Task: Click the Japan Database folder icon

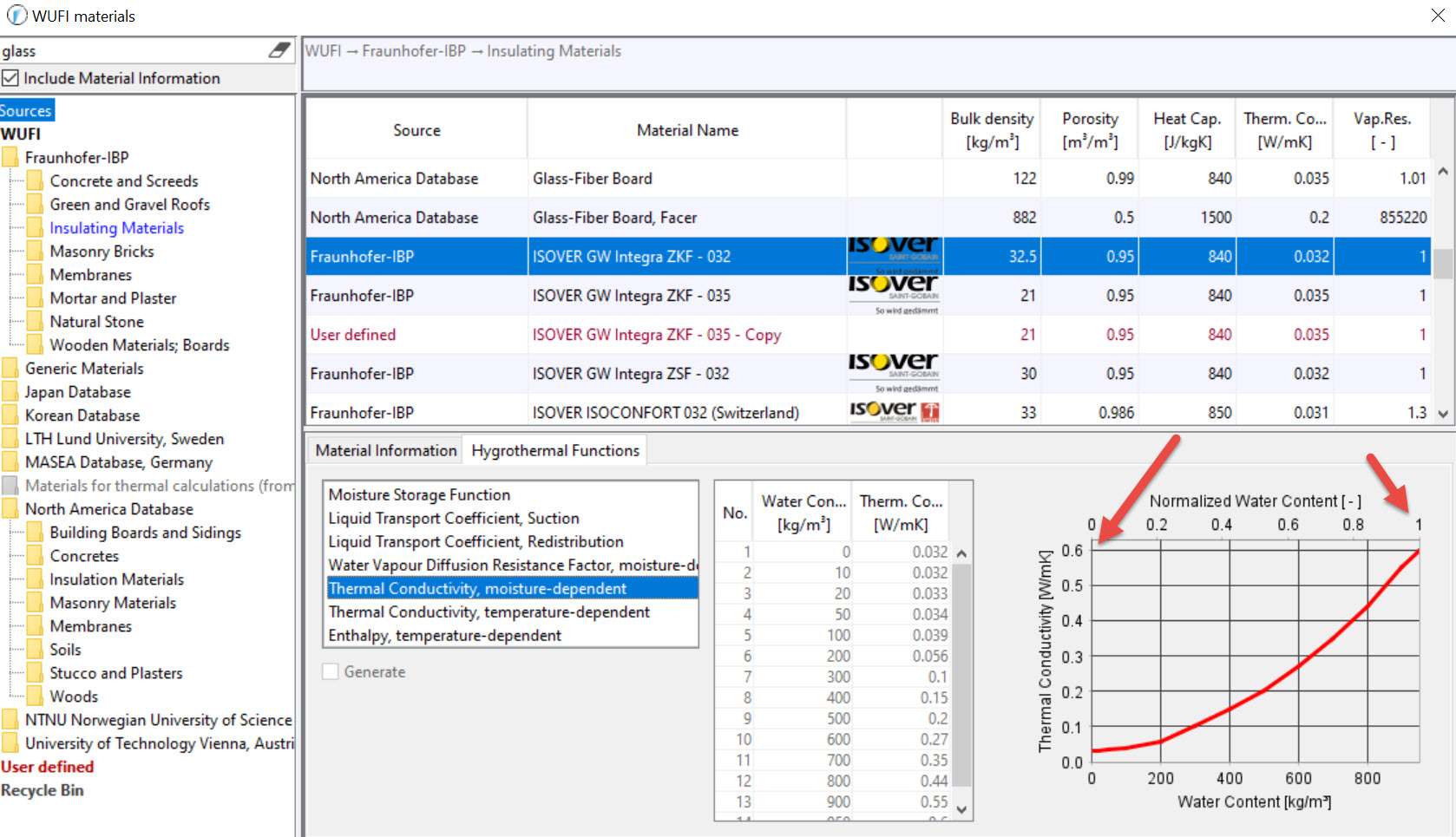Action: click(x=10, y=392)
